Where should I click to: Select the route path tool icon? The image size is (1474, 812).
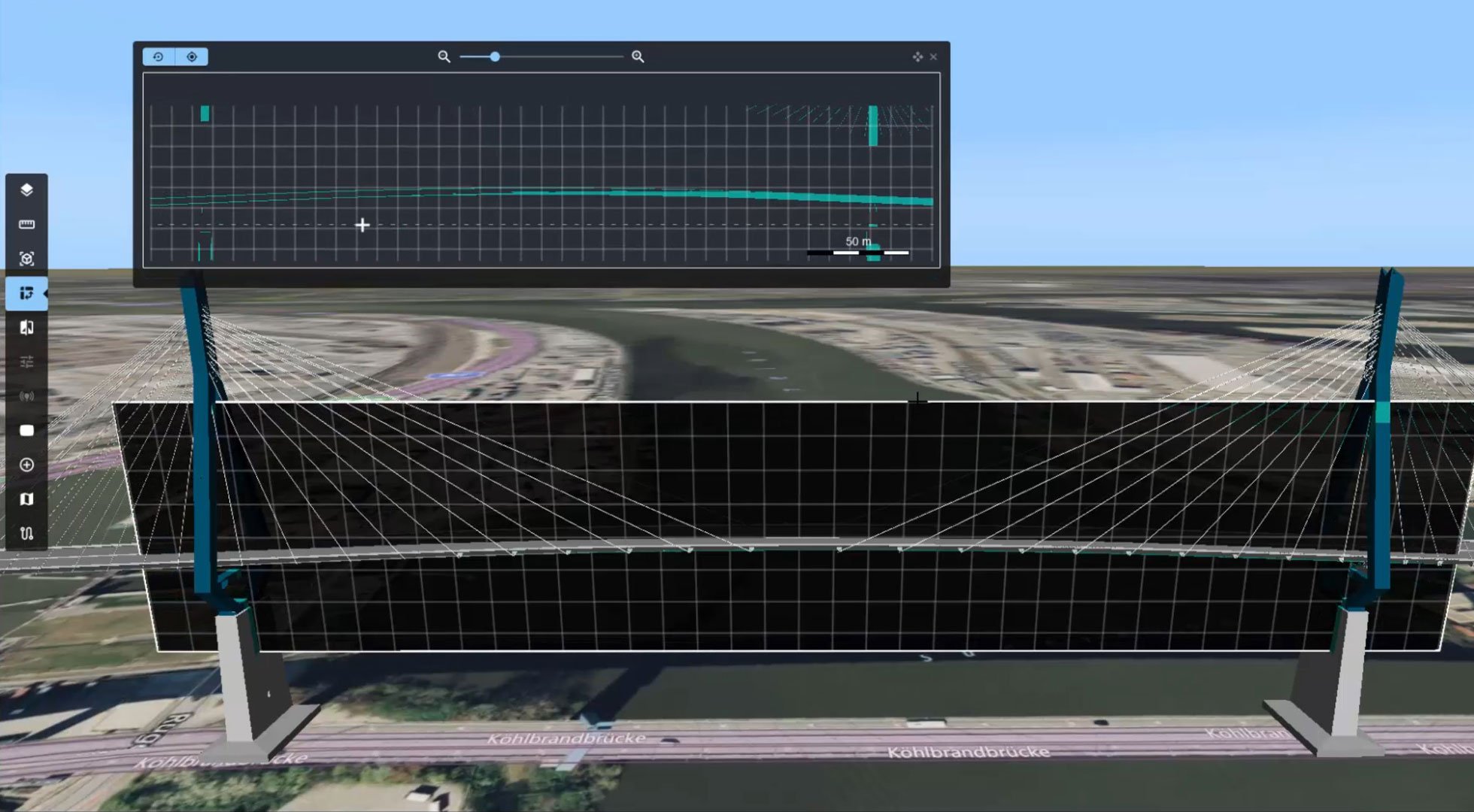pyautogui.click(x=26, y=534)
